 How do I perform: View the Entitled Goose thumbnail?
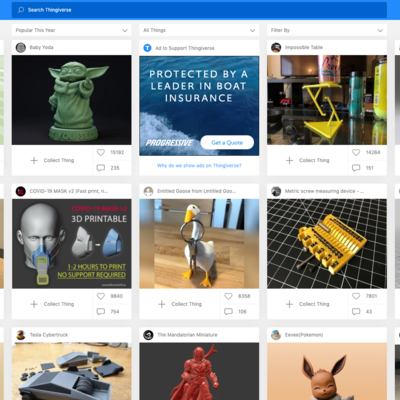(199, 244)
